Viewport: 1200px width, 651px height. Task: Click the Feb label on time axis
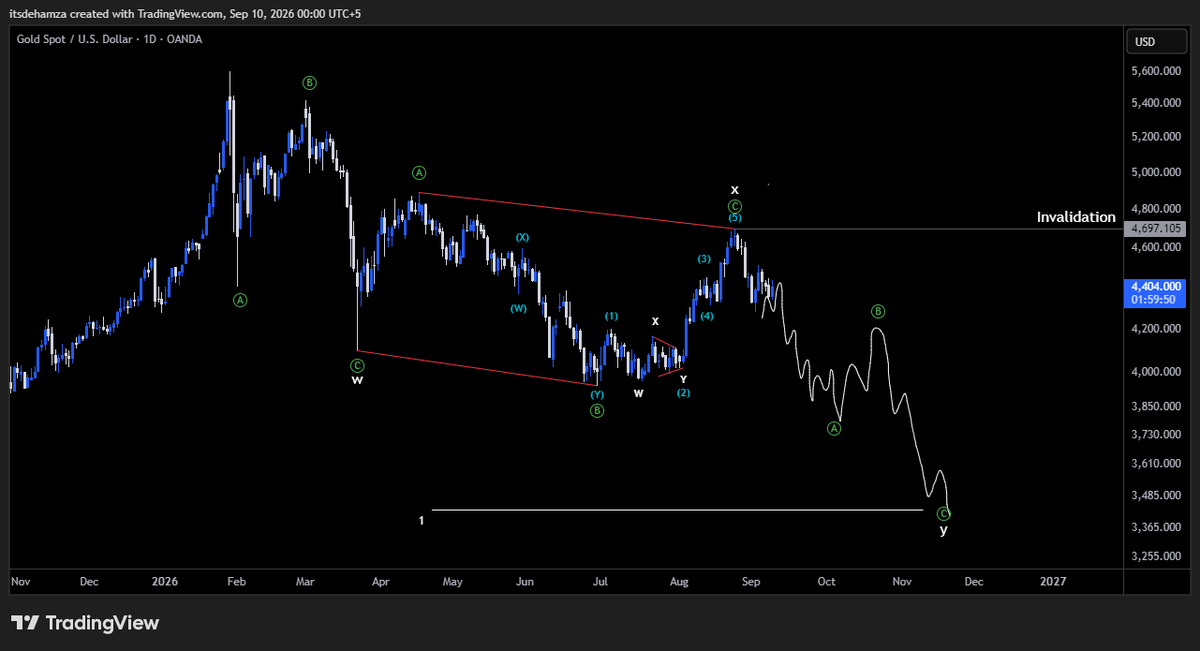tap(236, 581)
